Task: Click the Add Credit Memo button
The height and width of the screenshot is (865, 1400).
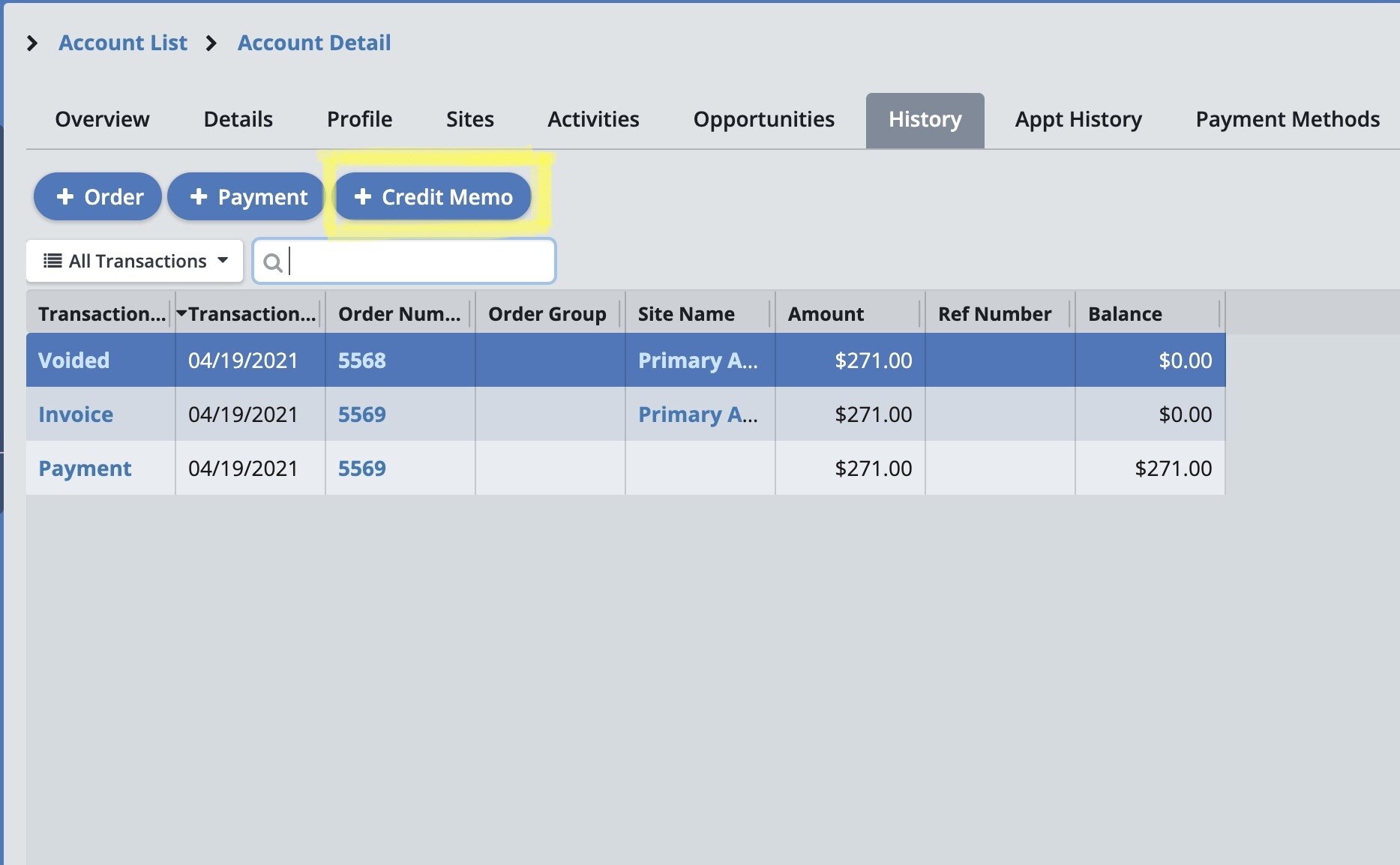Action: 433,197
